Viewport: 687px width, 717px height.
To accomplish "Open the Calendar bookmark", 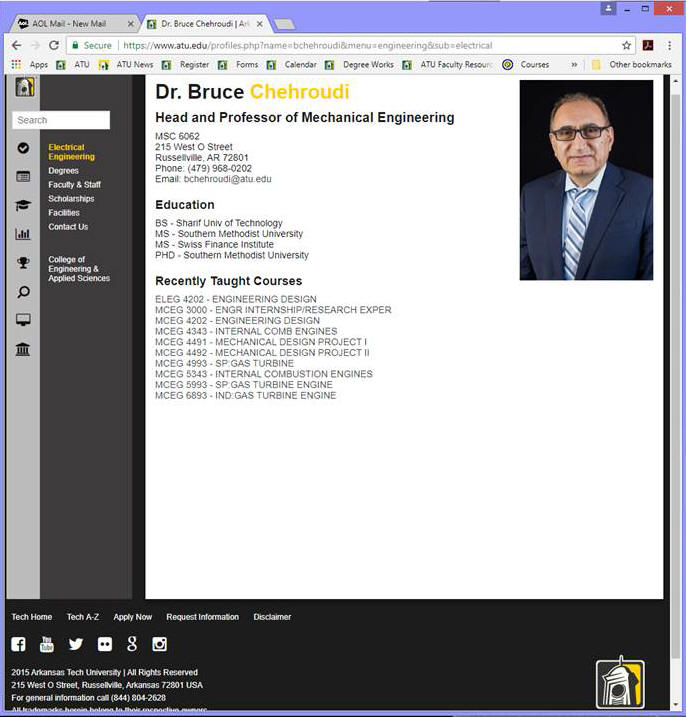I will [292, 65].
